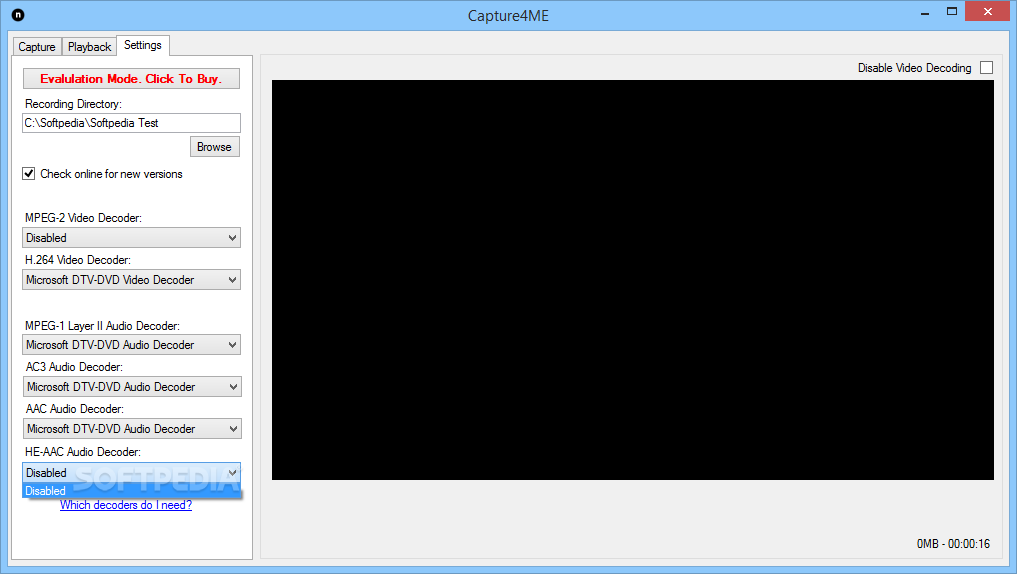Click the AC3 Audio Decoder: label

(x=74, y=367)
